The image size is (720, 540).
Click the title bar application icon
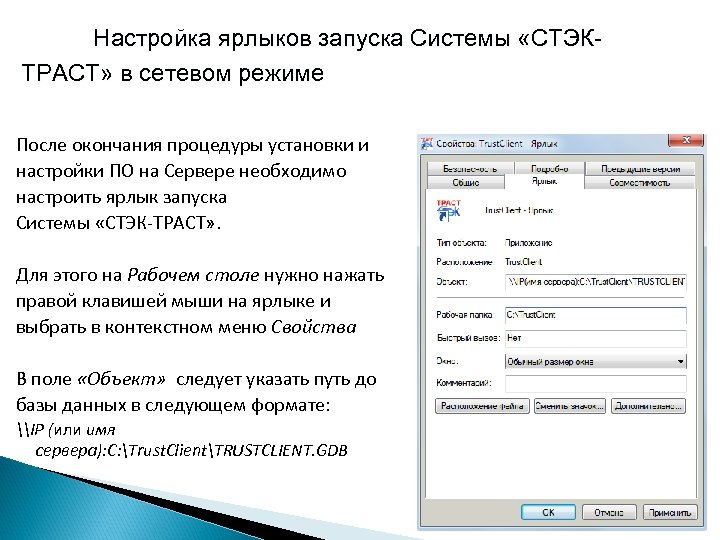(427, 143)
